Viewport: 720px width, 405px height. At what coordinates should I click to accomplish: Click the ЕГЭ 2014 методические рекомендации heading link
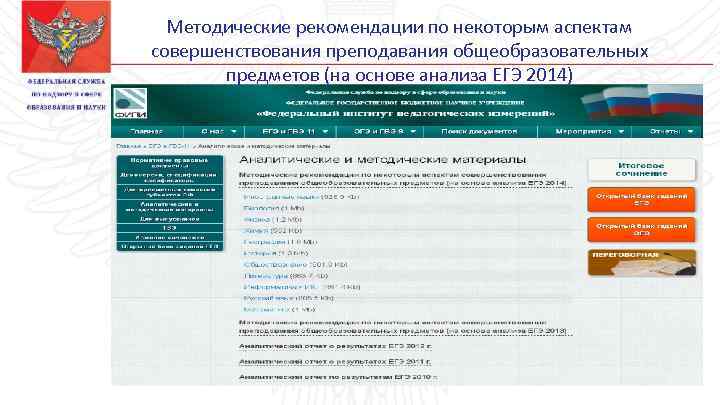[x=403, y=179]
